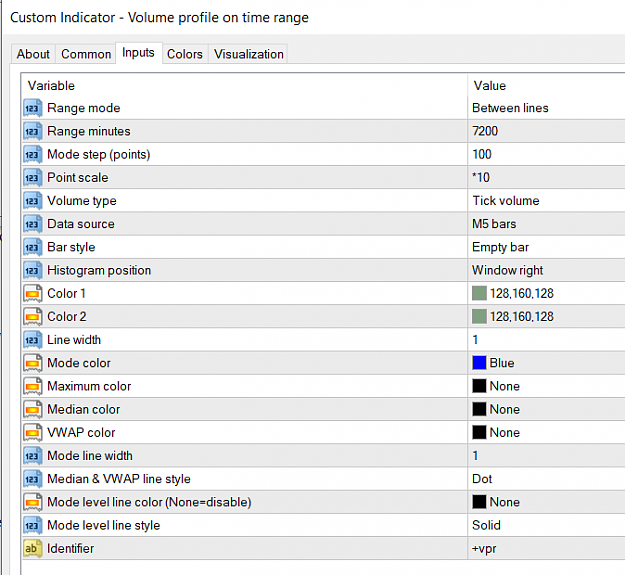Click the color icon beside VWAP color
The height and width of the screenshot is (575, 625).
(33, 433)
